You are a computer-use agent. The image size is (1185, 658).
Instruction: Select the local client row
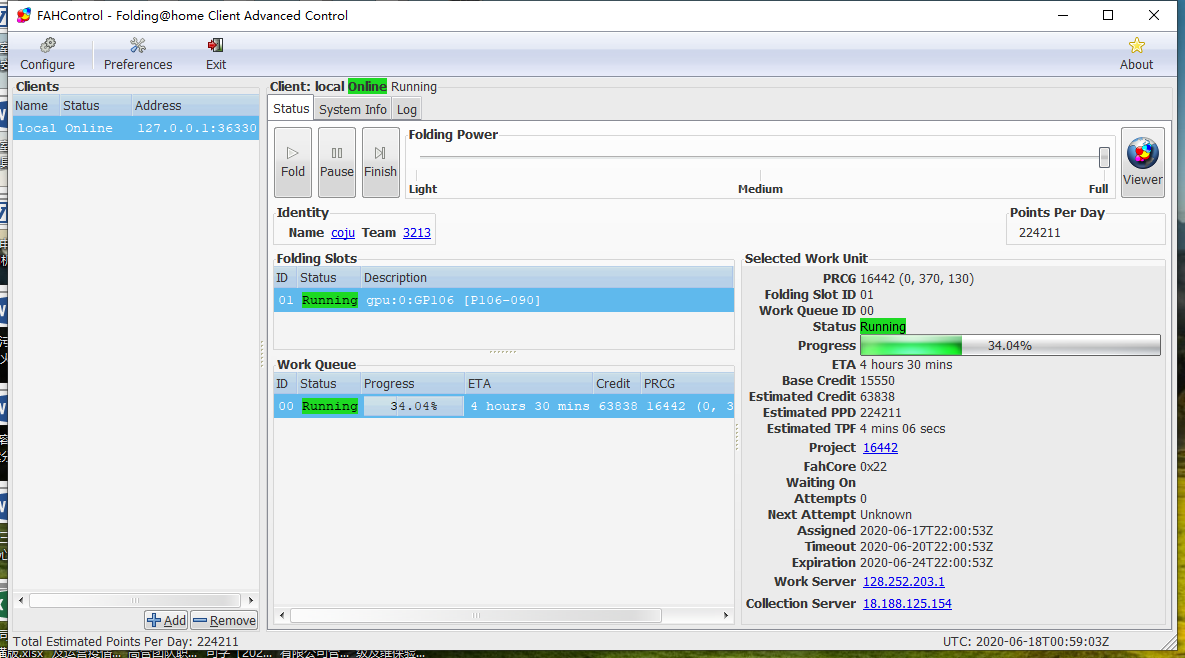point(136,128)
